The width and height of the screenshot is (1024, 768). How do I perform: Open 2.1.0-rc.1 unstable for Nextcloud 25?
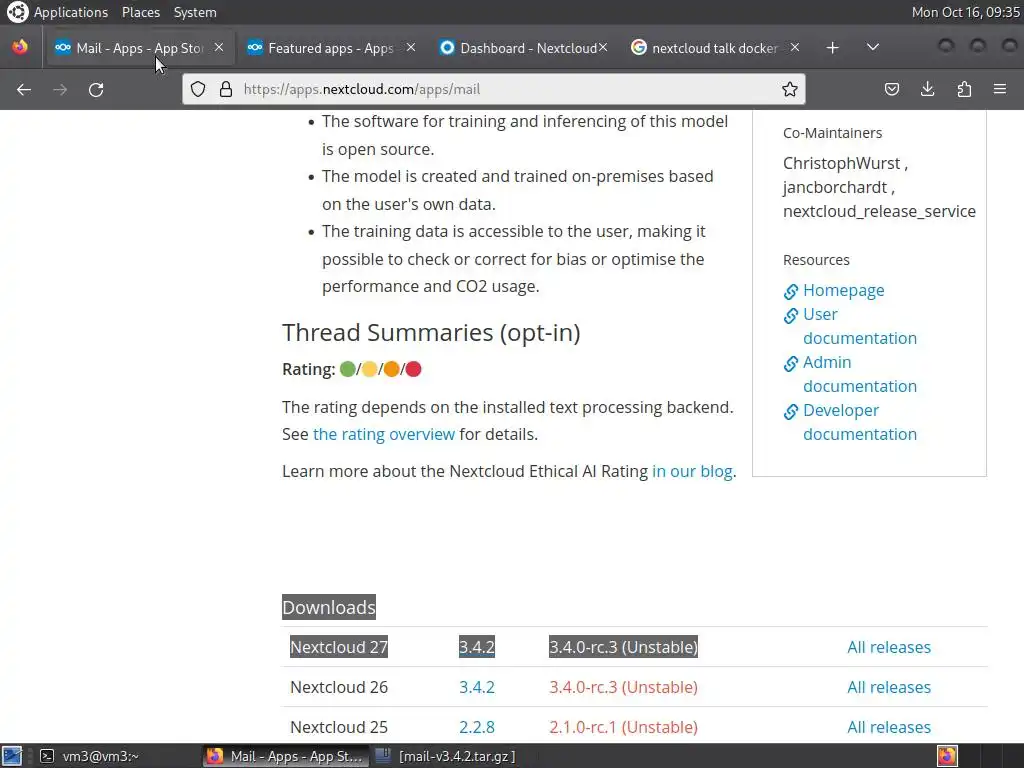(x=623, y=727)
